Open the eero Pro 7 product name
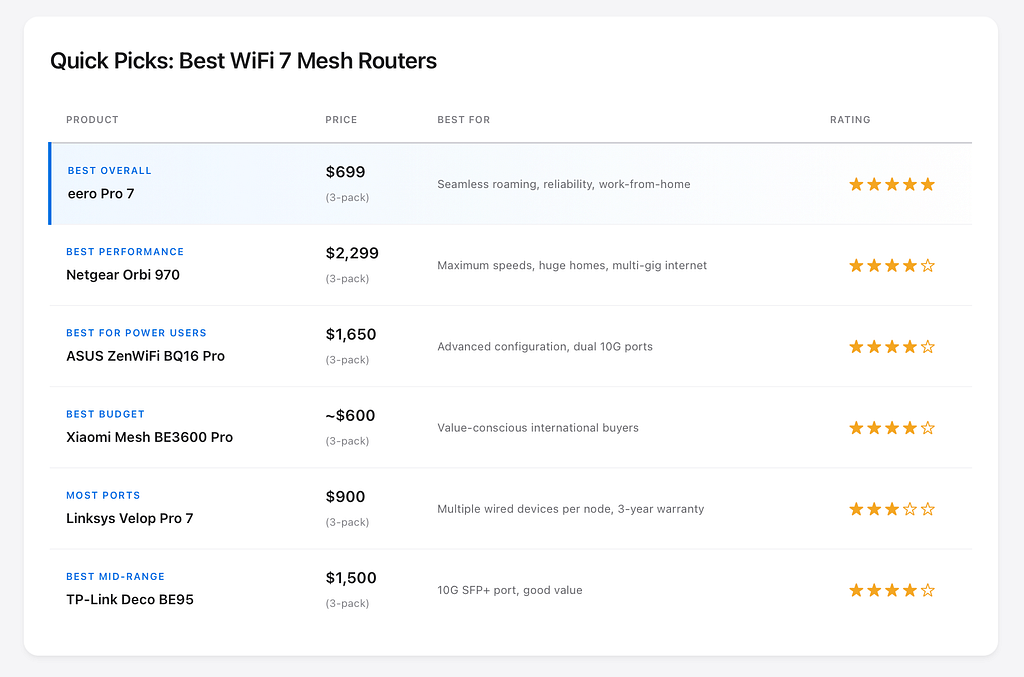 click(x=101, y=193)
